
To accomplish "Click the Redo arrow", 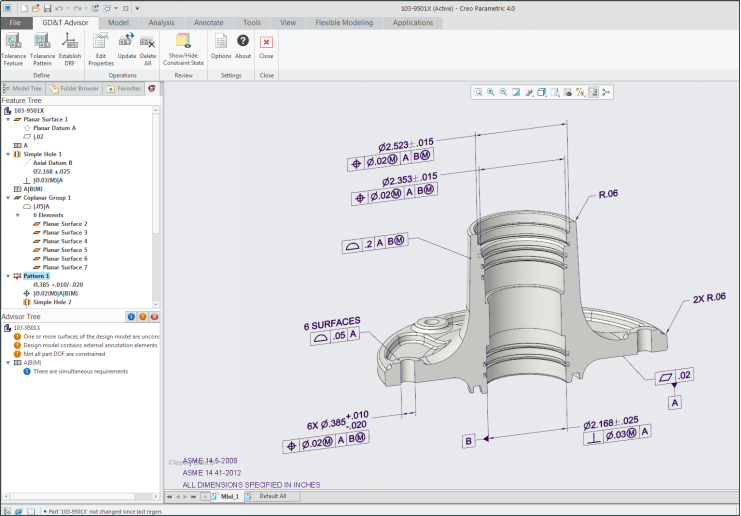I will [77, 8].
